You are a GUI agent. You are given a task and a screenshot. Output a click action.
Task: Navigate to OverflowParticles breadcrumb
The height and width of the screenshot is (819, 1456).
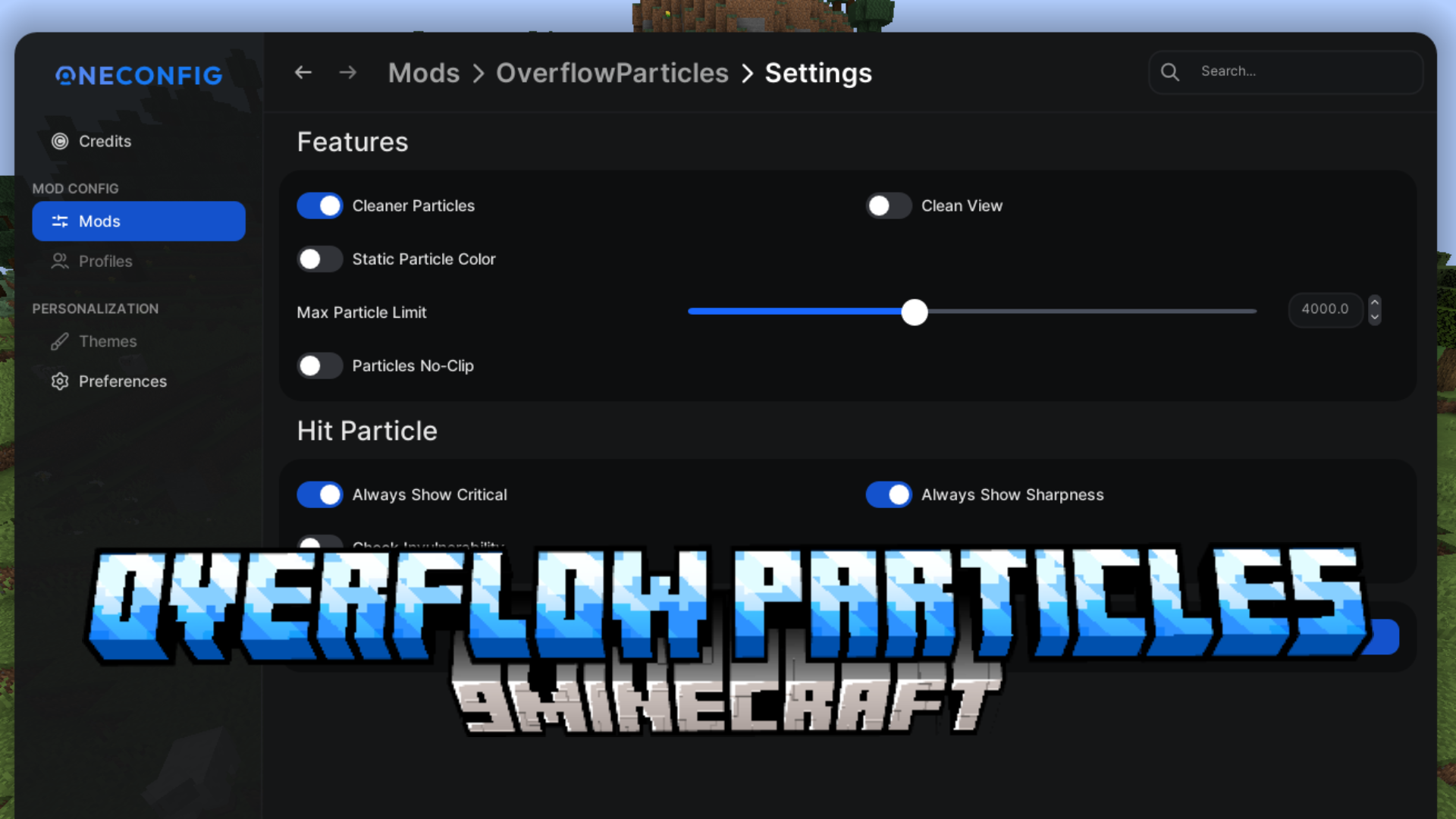612,73
